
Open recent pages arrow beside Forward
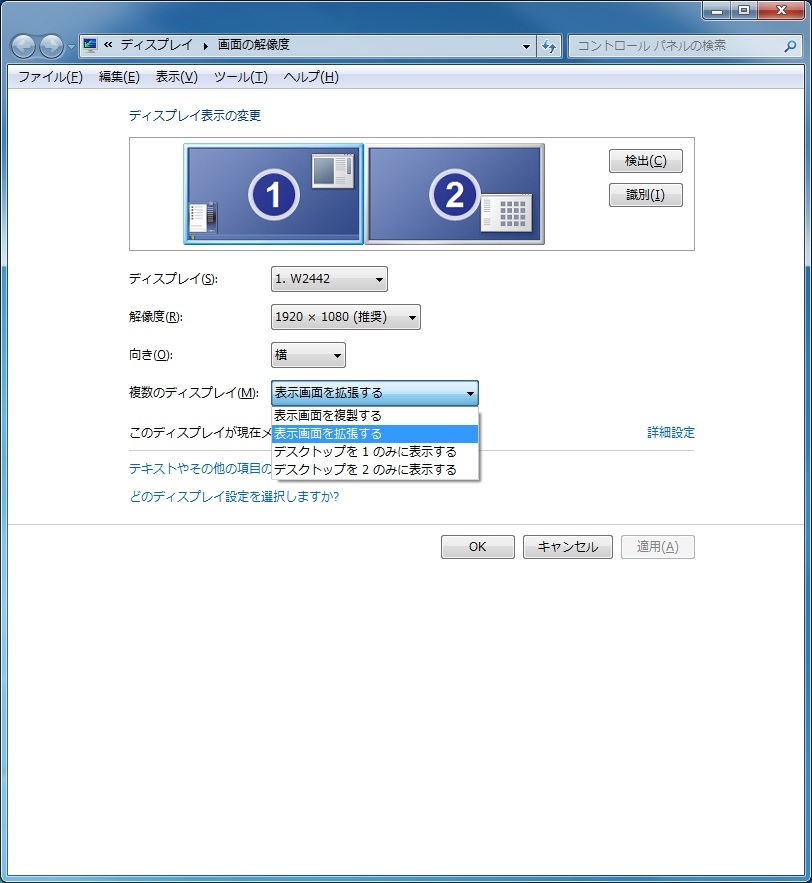coord(71,47)
